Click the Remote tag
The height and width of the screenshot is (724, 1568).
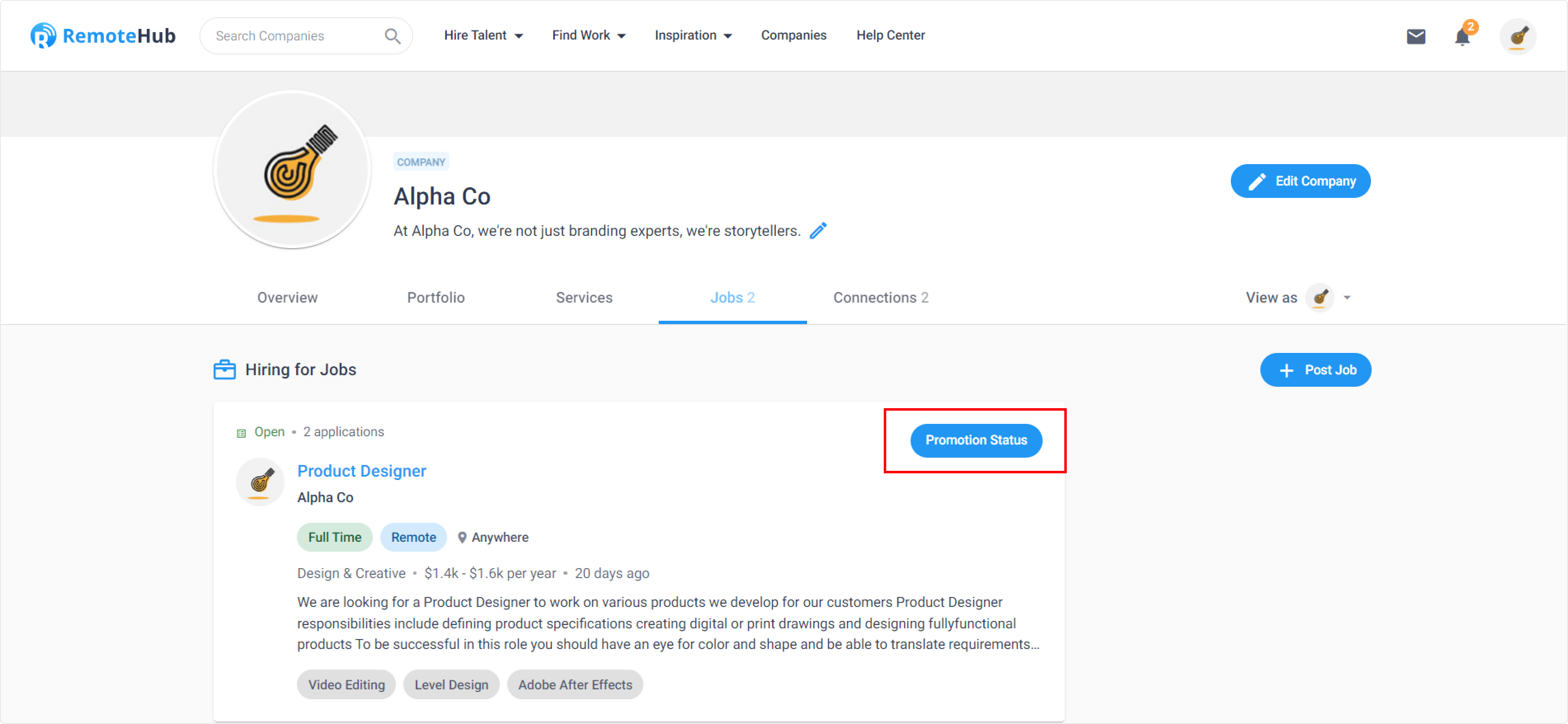pyautogui.click(x=413, y=537)
